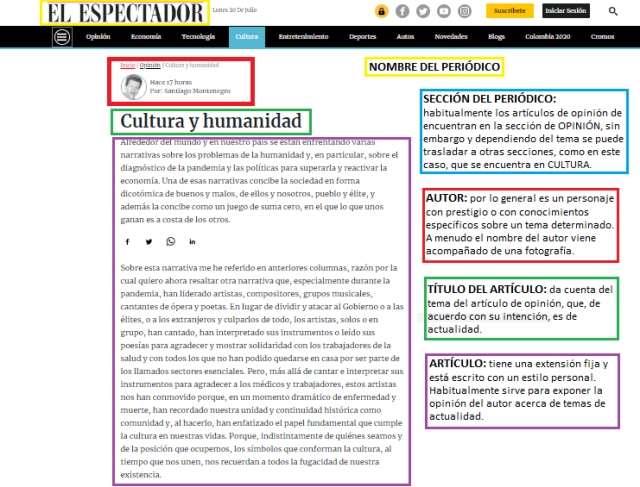Click the Iniciar Sesión button
The width and height of the screenshot is (640, 487).
point(566,11)
